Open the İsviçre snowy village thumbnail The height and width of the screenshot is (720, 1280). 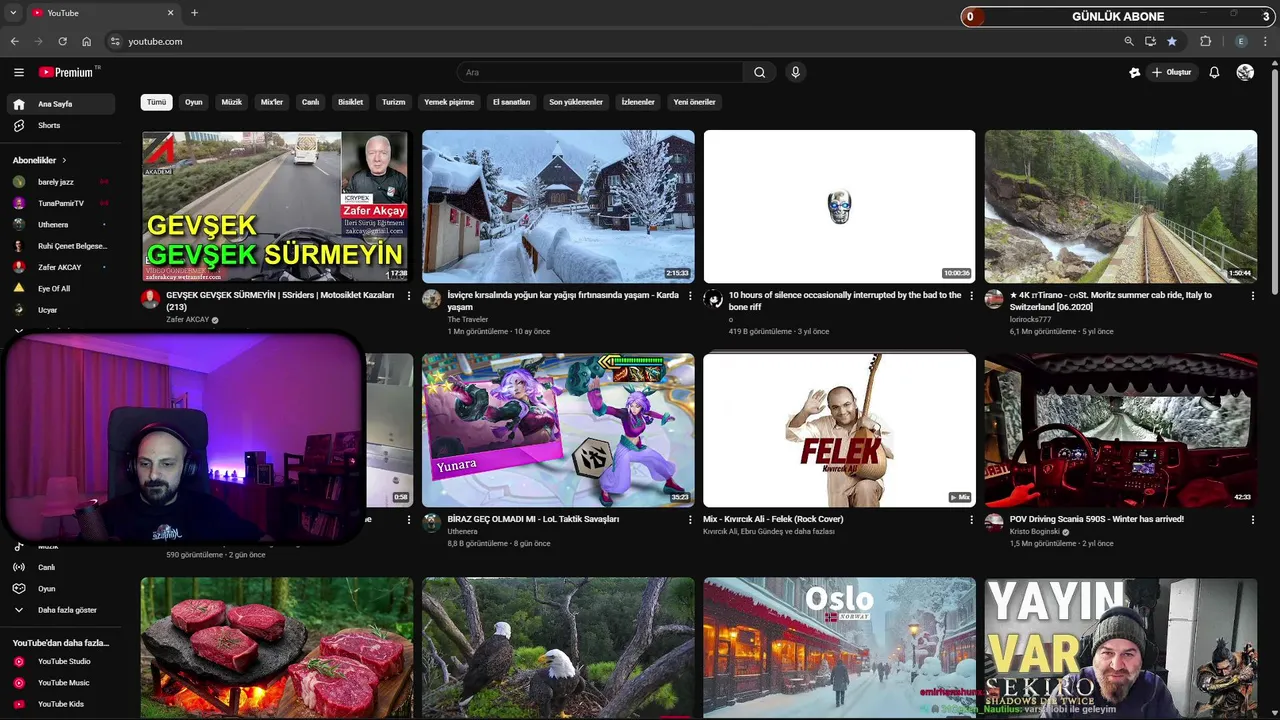click(x=558, y=206)
